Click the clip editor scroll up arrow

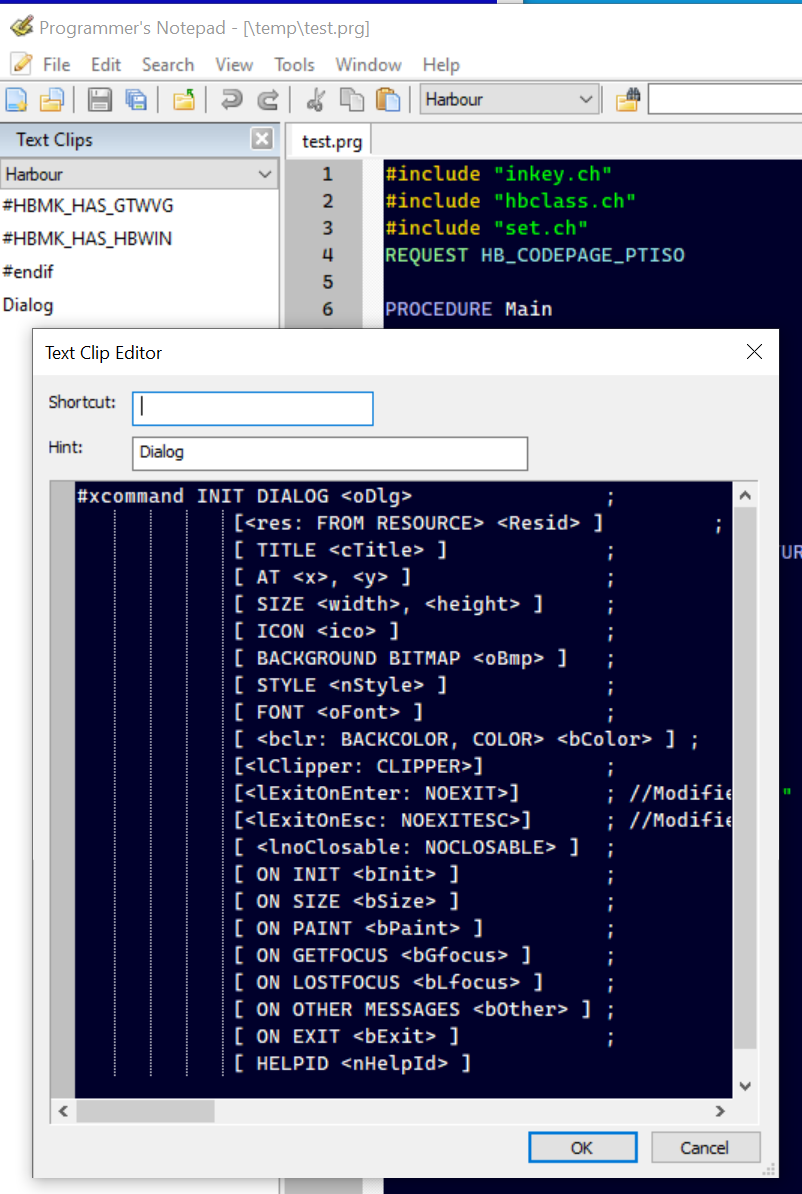[745, 496]
